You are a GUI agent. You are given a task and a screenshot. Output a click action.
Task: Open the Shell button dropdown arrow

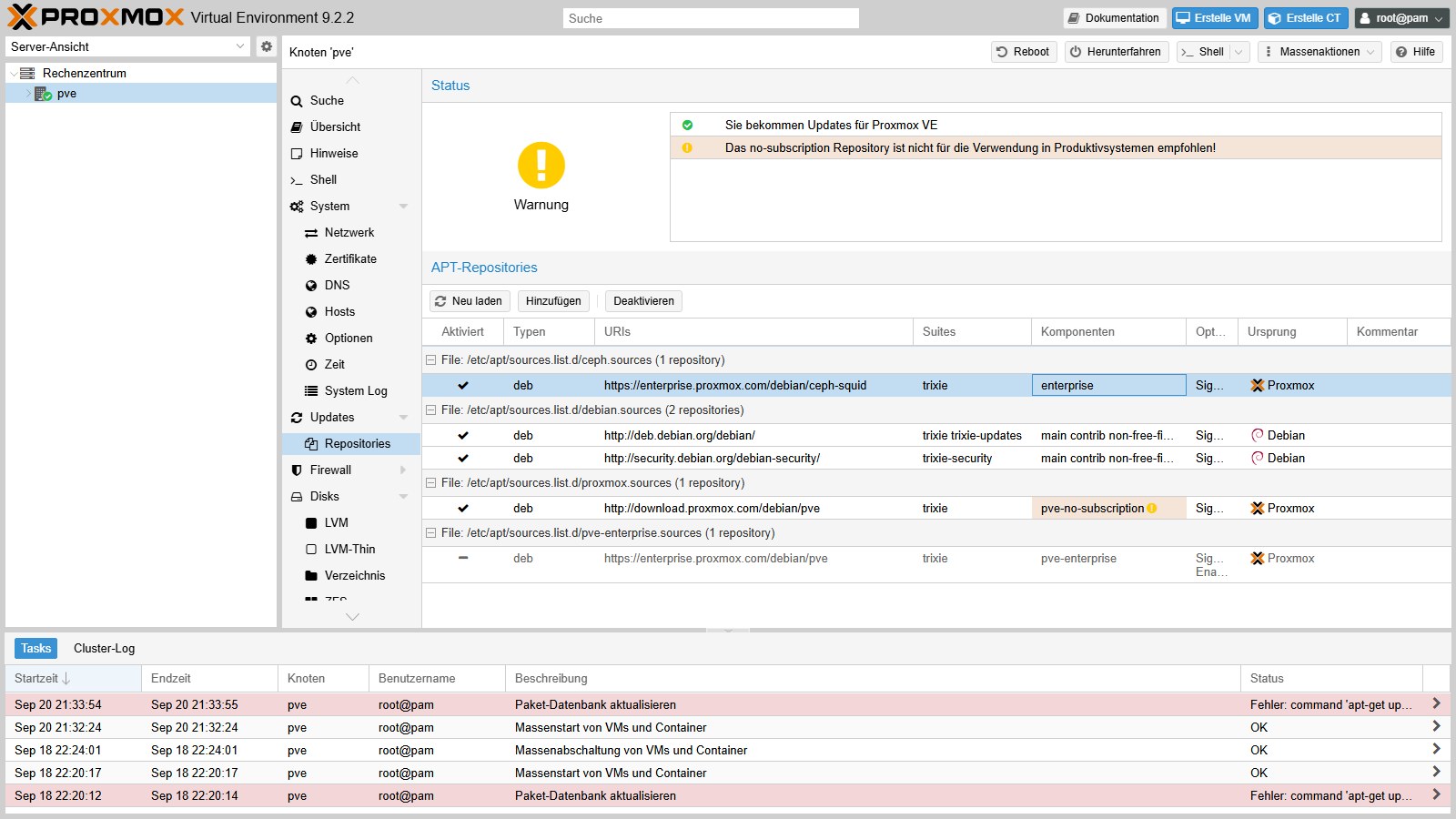click(1239, 52)
